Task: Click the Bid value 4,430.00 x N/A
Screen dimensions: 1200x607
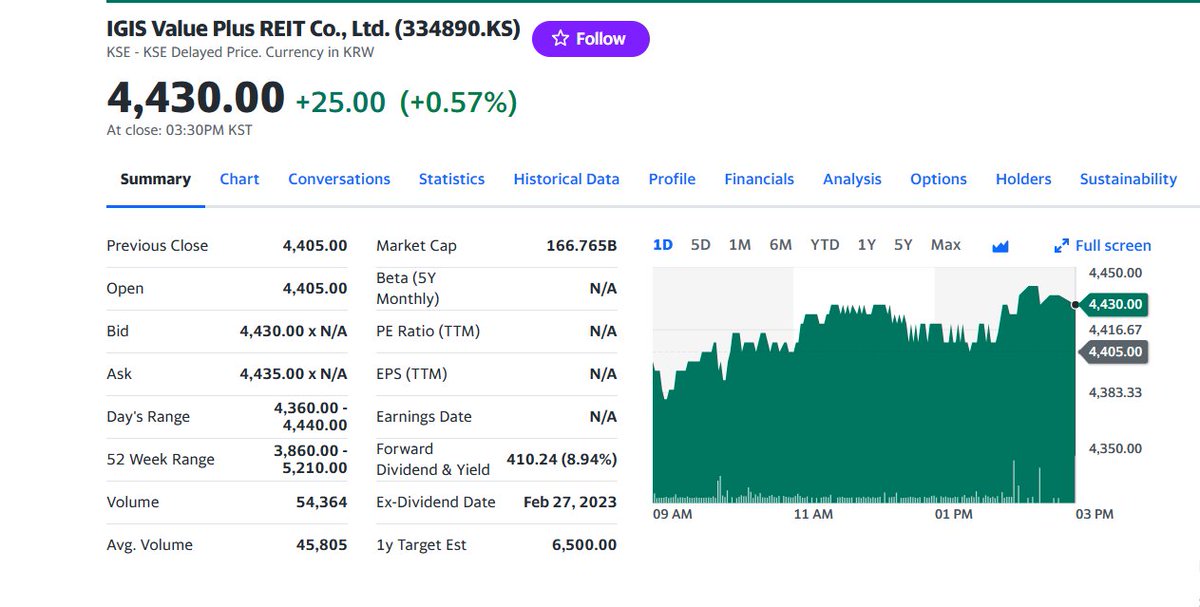Action: [x=293, y=331]
